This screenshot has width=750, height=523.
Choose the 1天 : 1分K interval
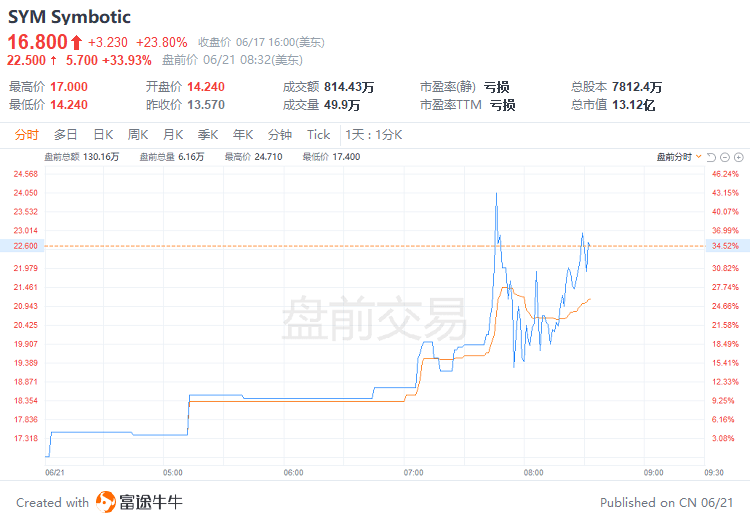pyautogui.click(x=374, y=135)
